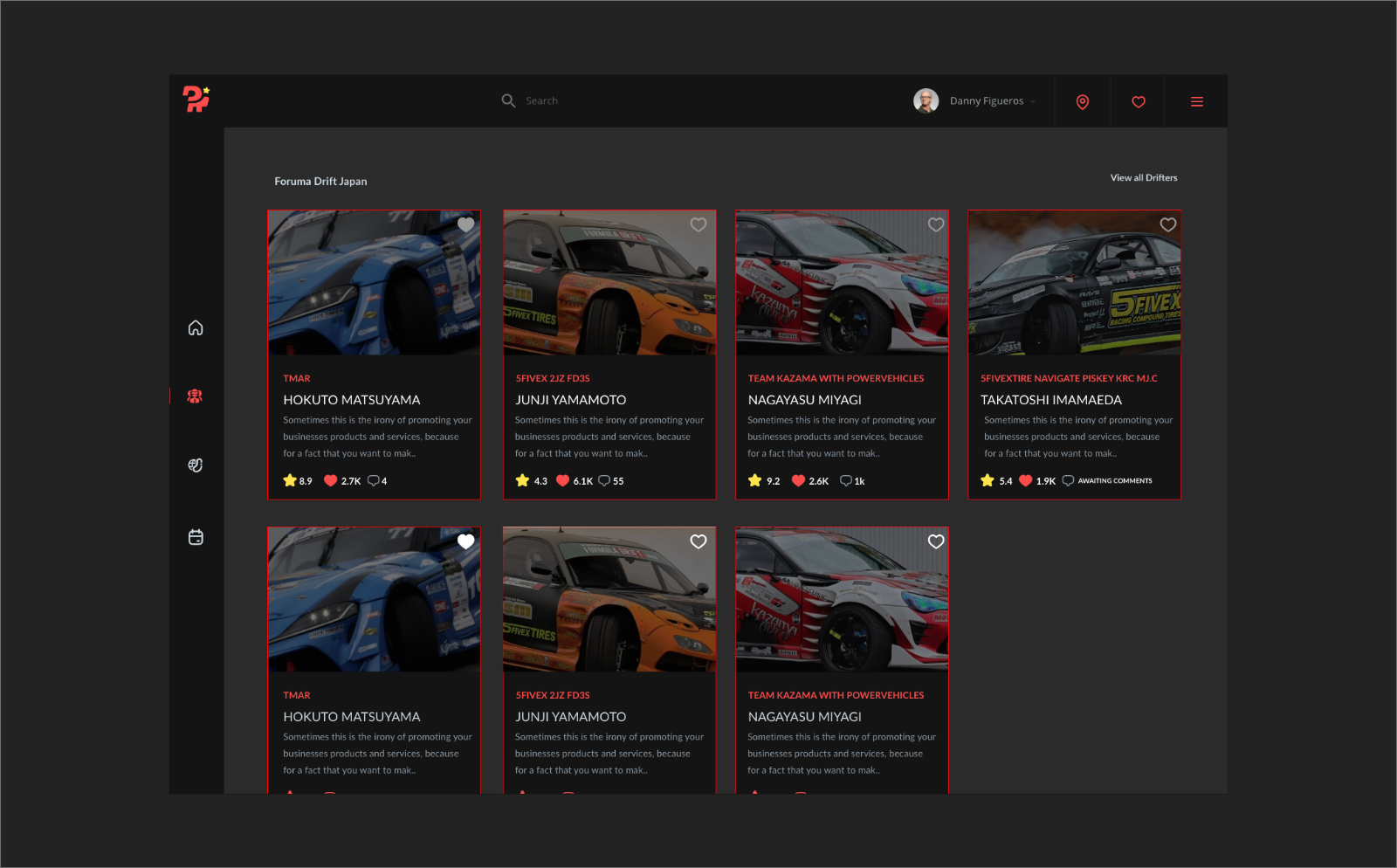Viewport: 1397px width, 868px height.
Task: Click the 1.9K likes heart
Action: tap(1026, 480)
